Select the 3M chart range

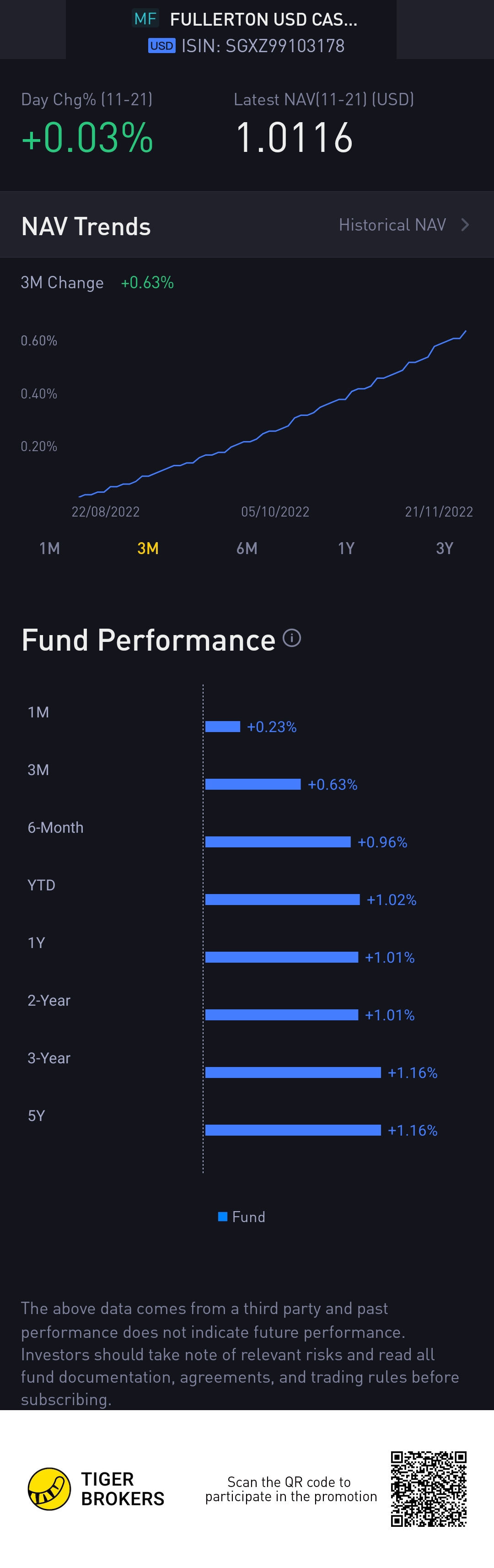[148, 549]
